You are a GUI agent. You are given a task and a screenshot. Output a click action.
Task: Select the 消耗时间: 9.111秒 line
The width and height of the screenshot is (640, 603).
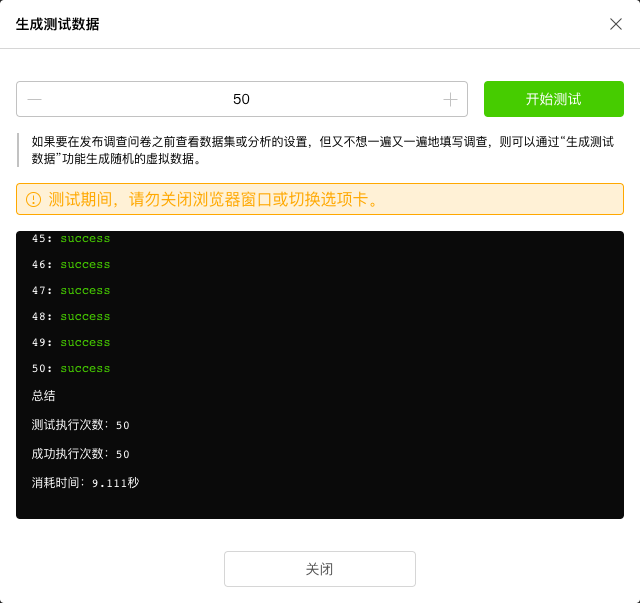pyautogui.click(x=85, y=483)
